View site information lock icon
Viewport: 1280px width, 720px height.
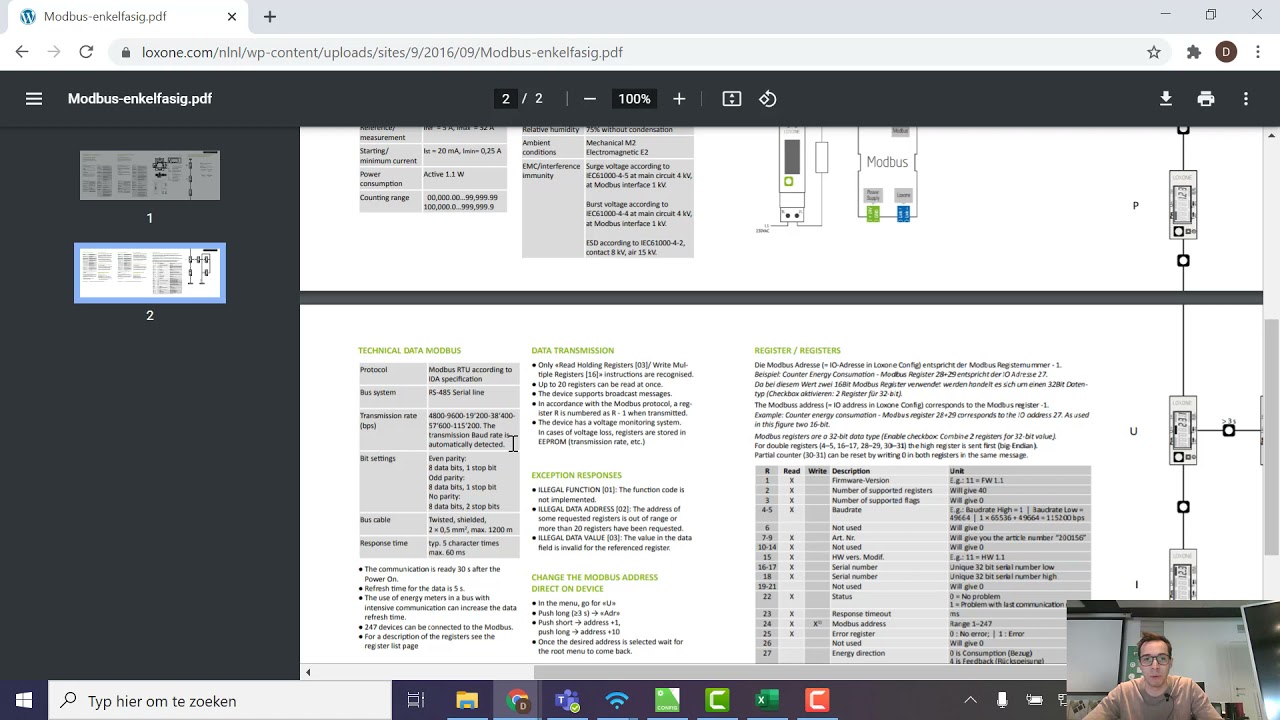pos(125,52)
